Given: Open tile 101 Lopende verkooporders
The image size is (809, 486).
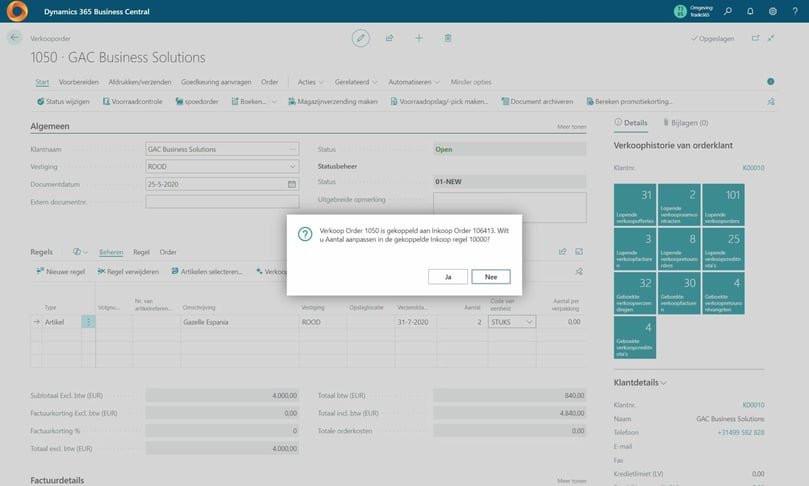Looking at the screenshot, I should (x=723, y=205).
